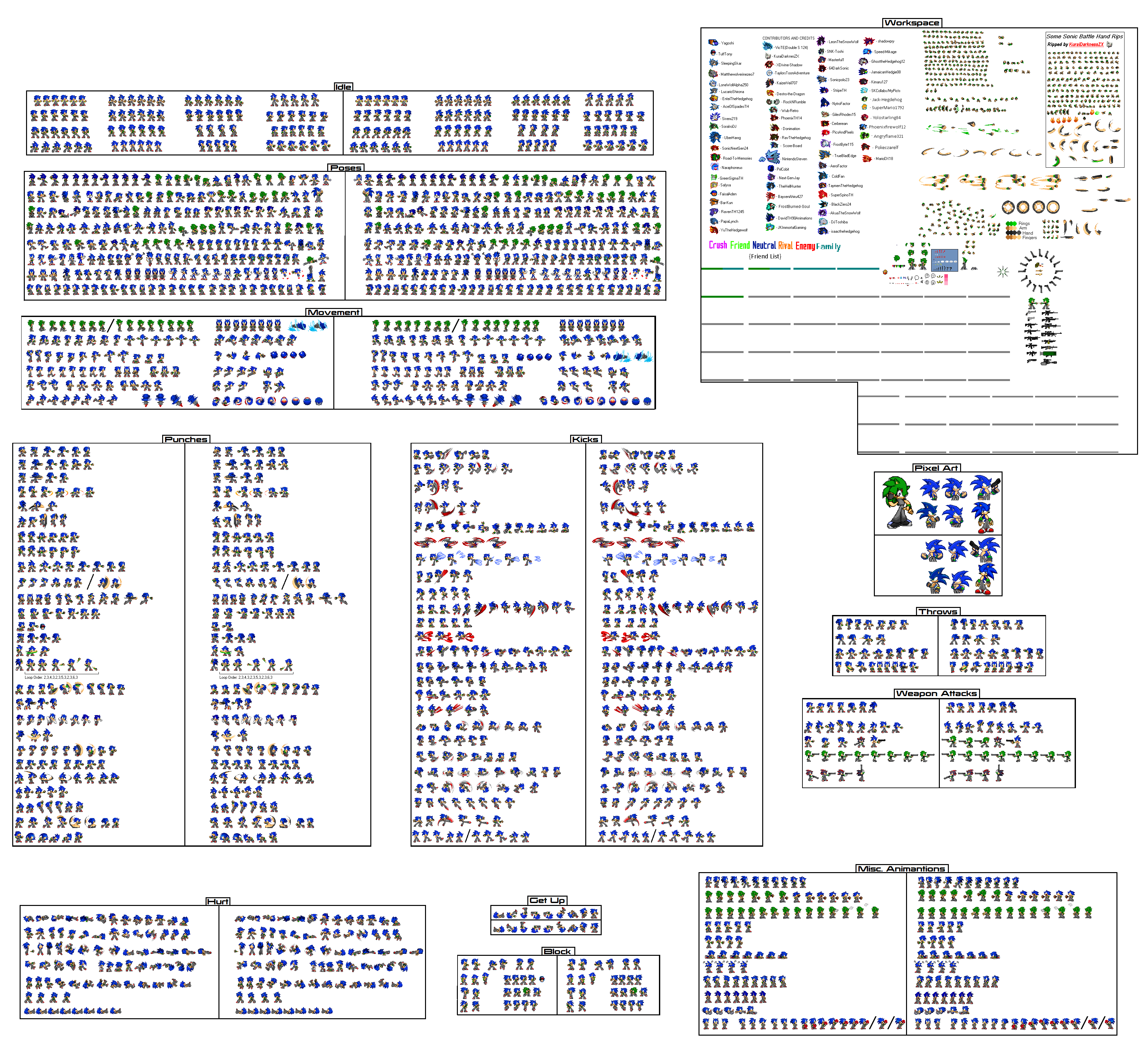This screenshot has width=1148, height=1053.
Task: Click the NintendoSteven blue ghost creature icon
Action: pyautogui.click(x=770, y=157)
